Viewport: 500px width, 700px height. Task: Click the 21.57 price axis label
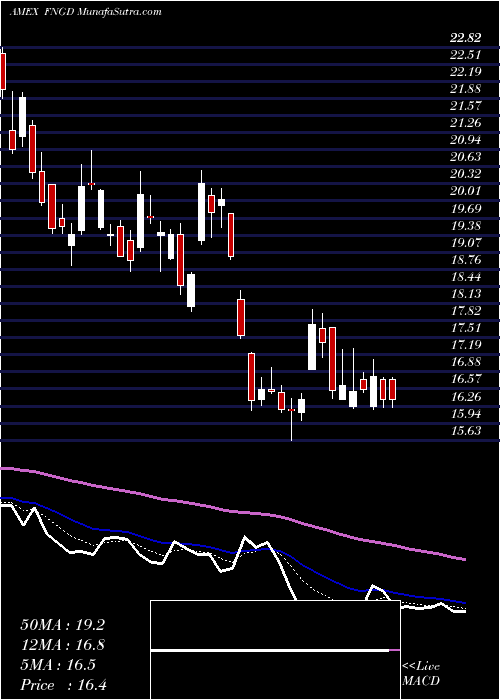pos(466,106)
